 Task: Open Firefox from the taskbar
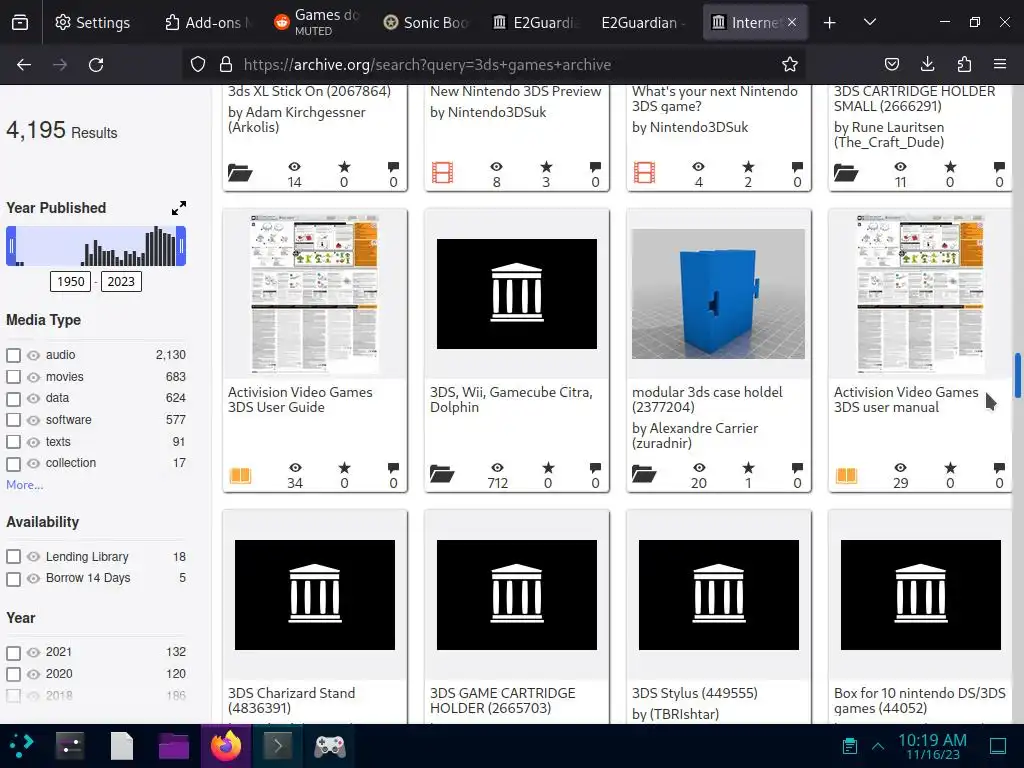click(225, 745)
